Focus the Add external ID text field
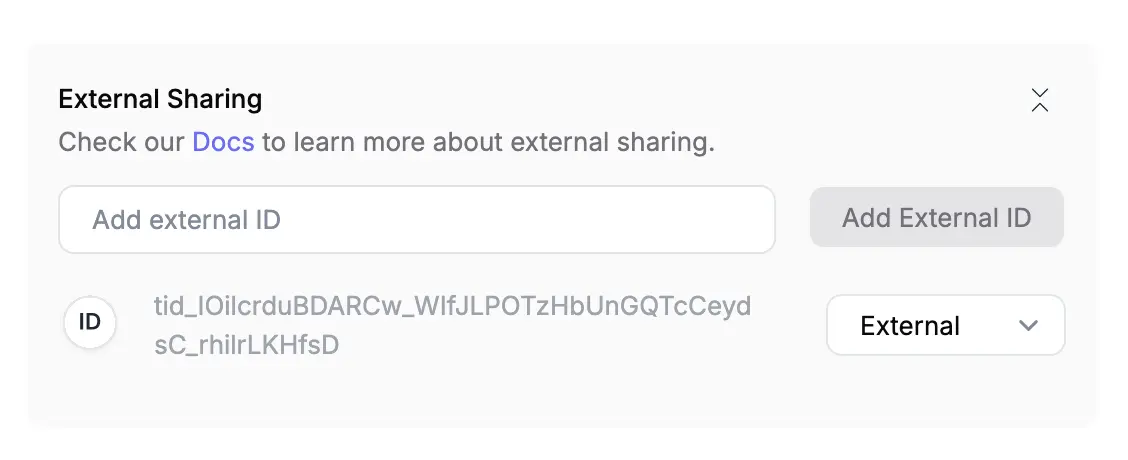1128x460 pixels. (417, 220)
